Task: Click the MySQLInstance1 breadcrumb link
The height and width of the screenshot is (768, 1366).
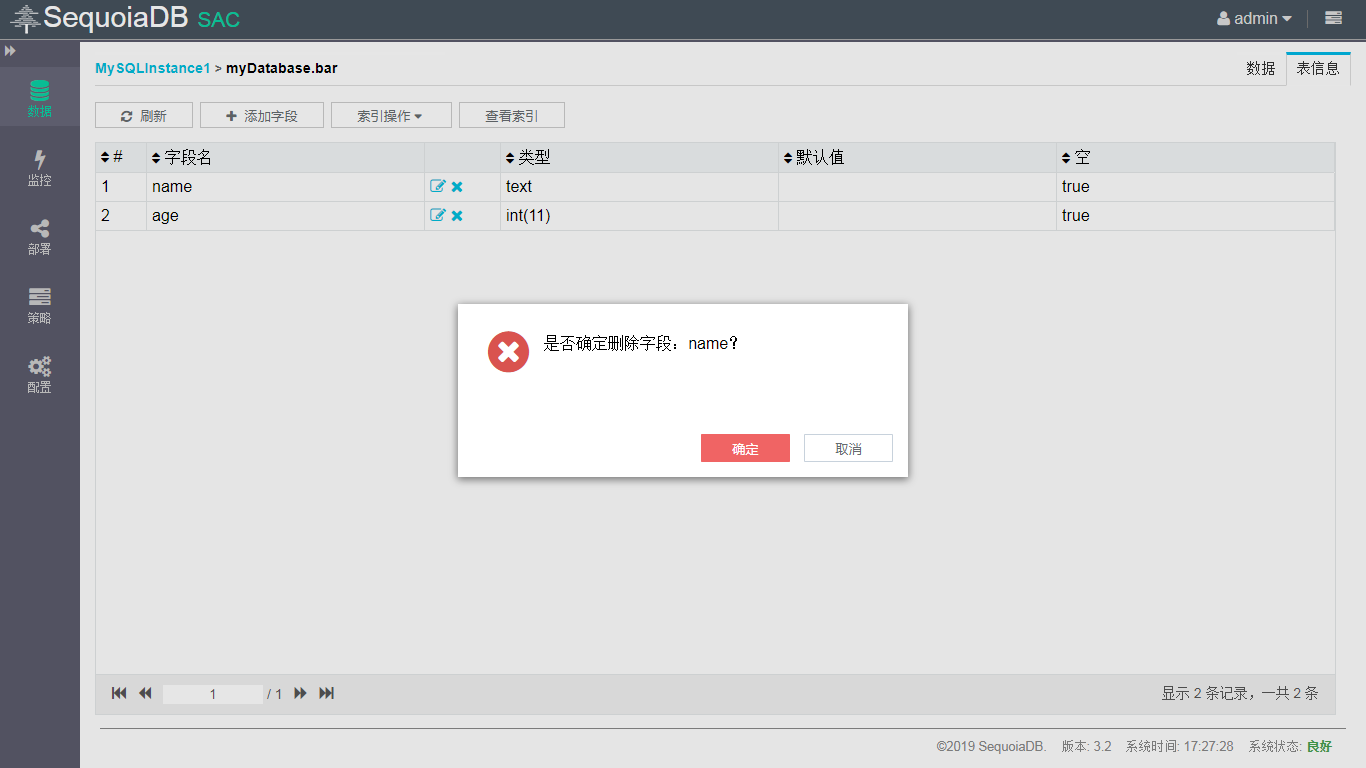Action: [152, 69]
